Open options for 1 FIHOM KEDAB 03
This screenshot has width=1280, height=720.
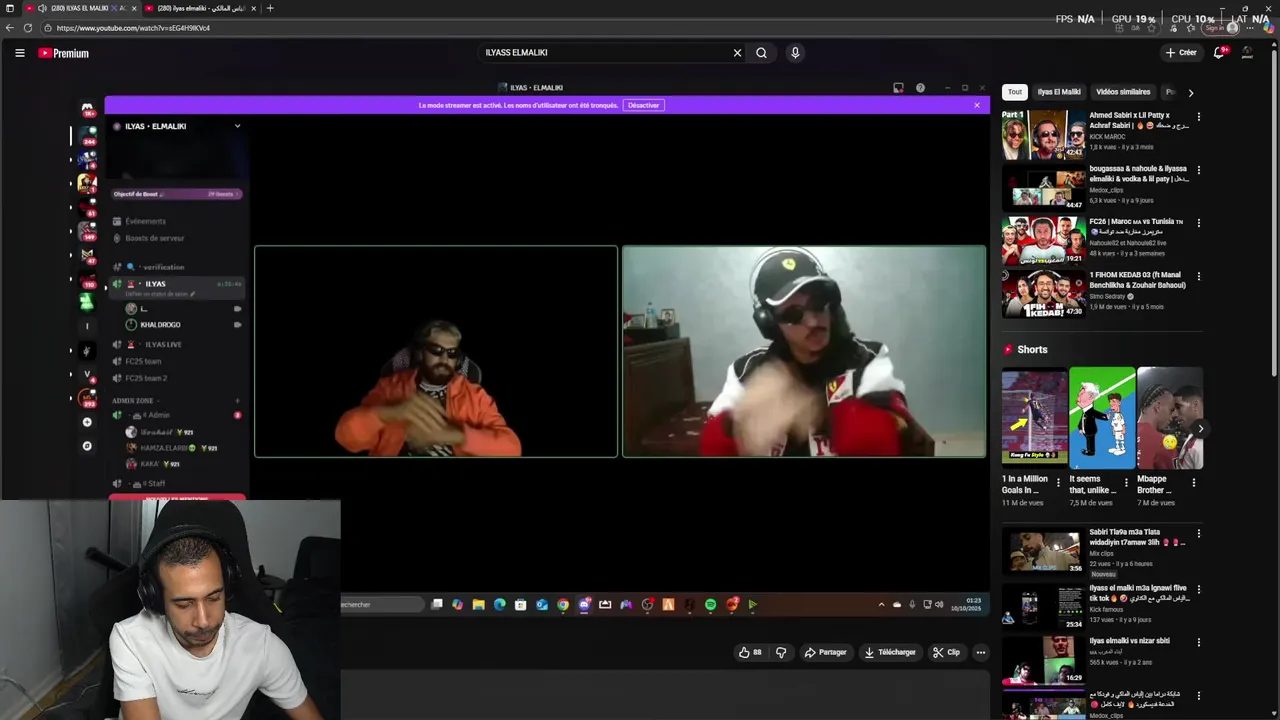1198,275
